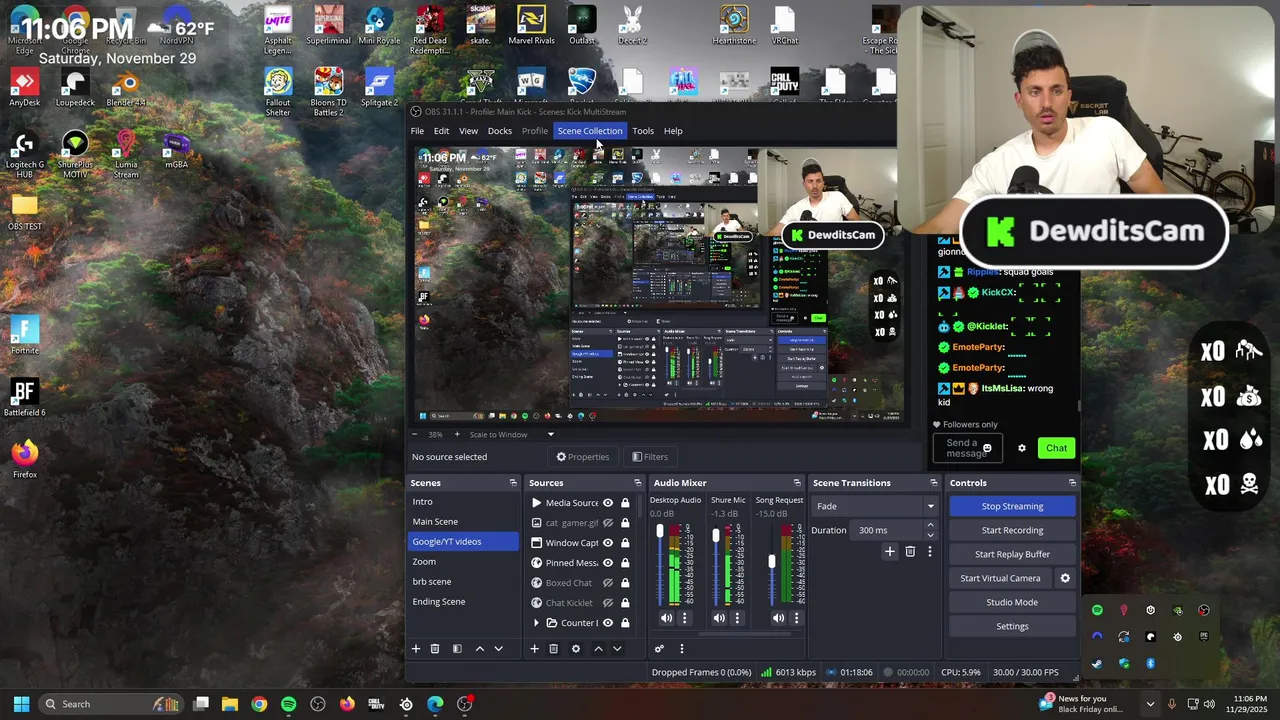Mute Desktop Audio speaker button
This screenshot has height=720, width=1280.
click(x=666, y=618)
